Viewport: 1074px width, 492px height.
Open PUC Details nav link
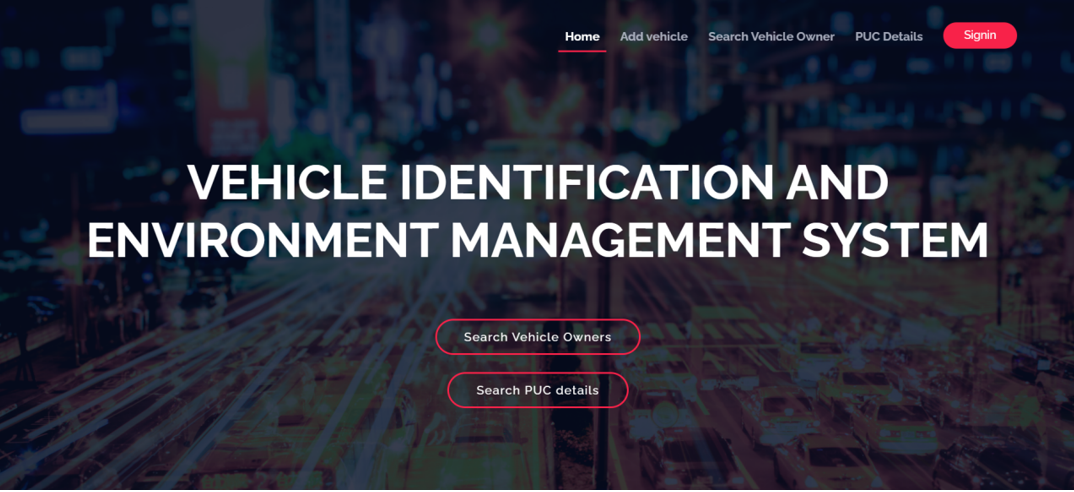click(888, 36)
